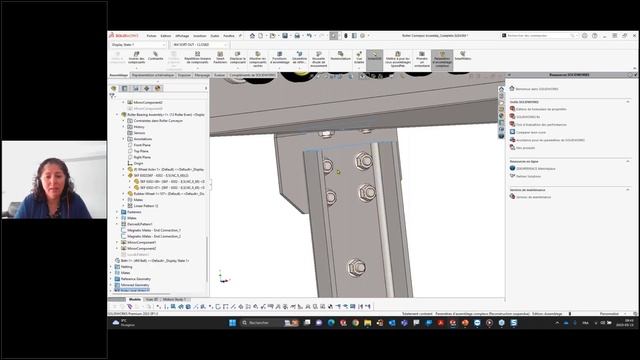Click Afficher les composants cachés
The height and width of the screenshot is (360, 640).
tap(258, 59)
